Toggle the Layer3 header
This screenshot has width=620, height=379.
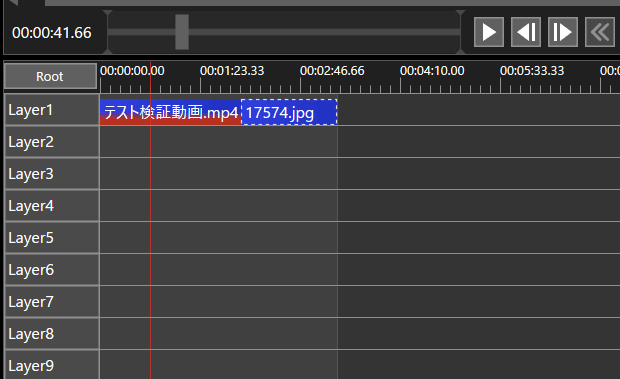(51, 174)
